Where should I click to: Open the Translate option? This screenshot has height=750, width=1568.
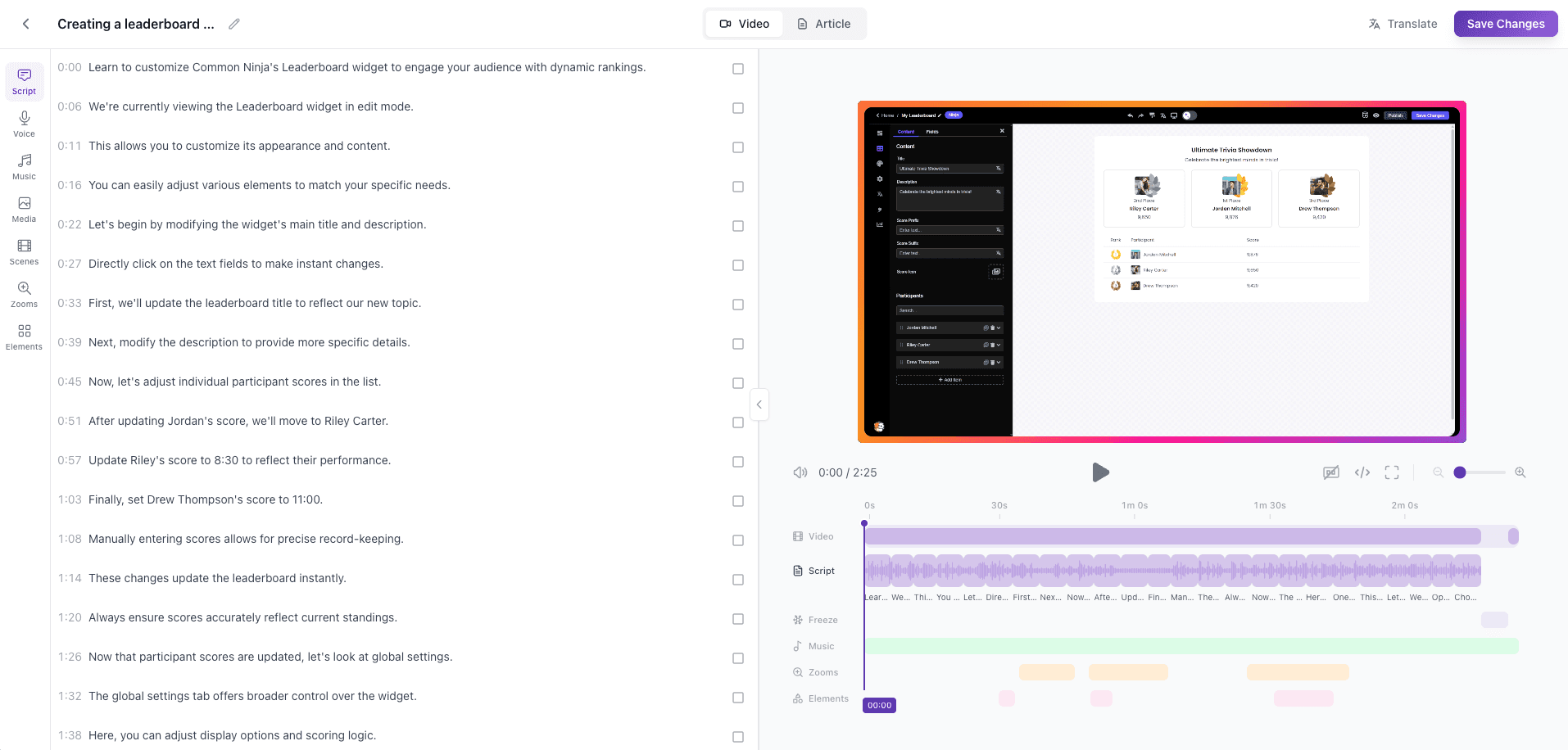click(x=1403, y=24)
